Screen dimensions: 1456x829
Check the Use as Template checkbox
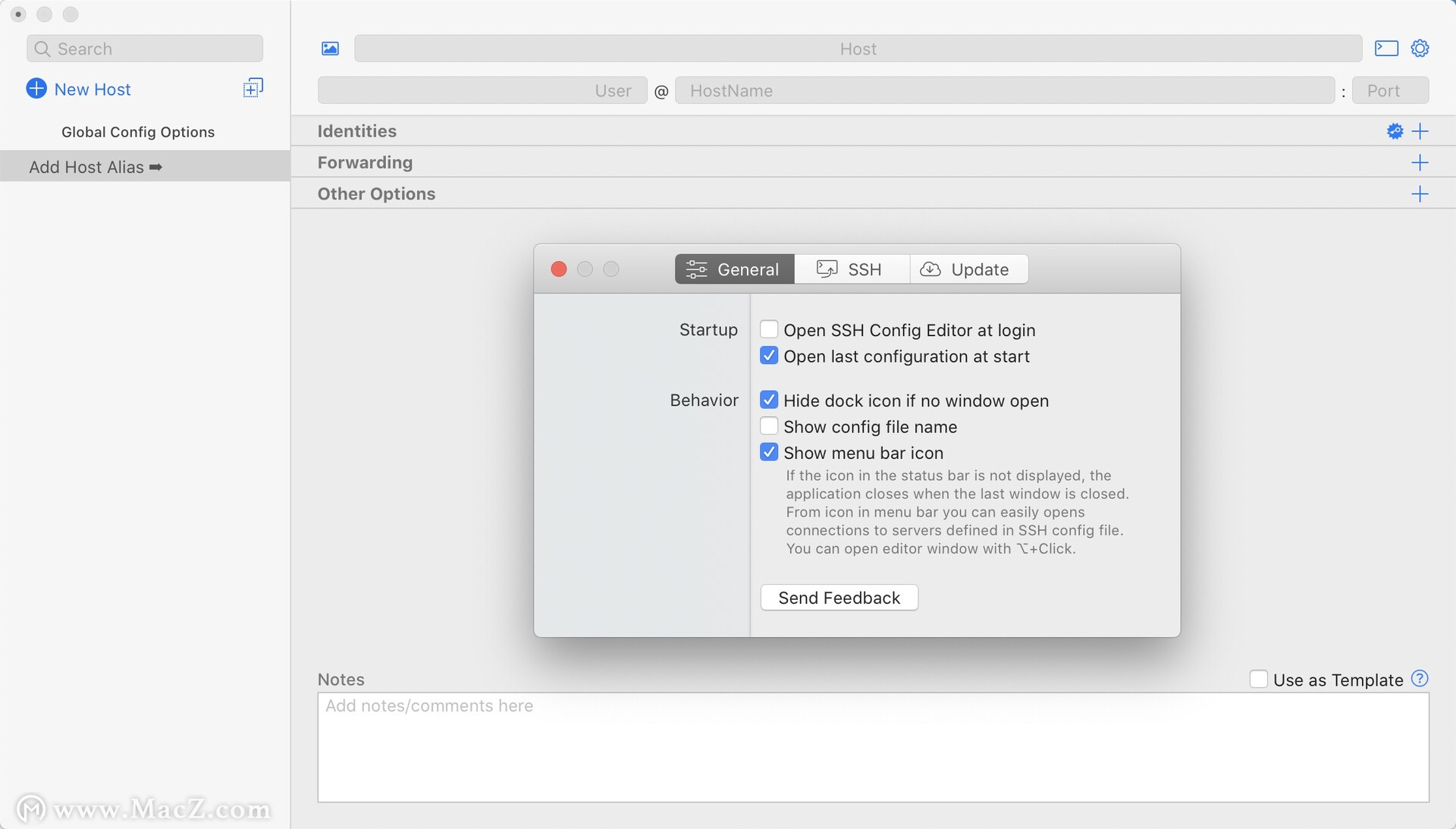(x=1258, y=679)
